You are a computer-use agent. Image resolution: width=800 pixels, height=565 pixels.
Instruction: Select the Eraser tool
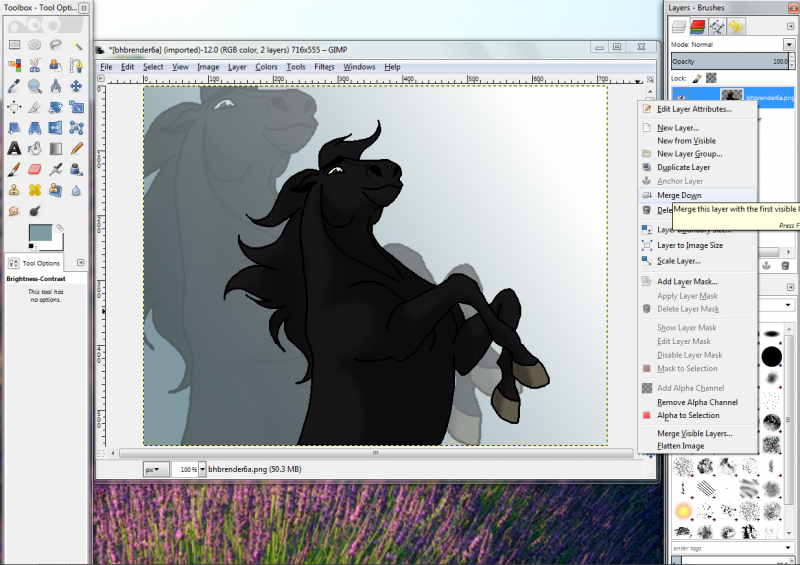point(35,169)
